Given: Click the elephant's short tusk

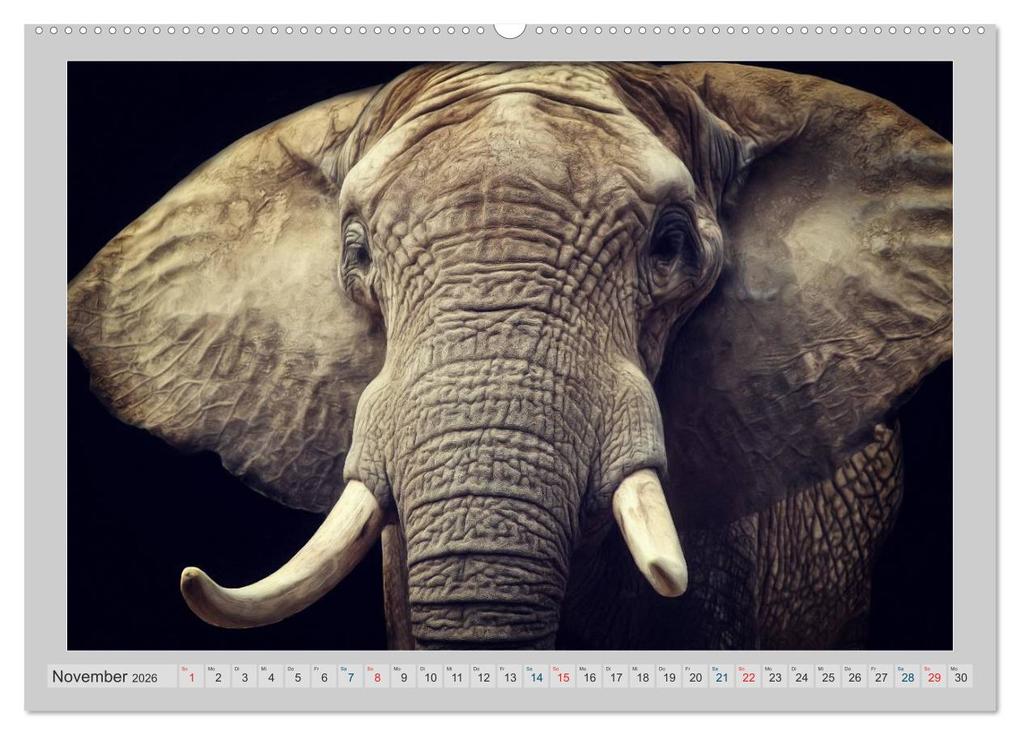Looking at the screenshot, I should (x=650, y=530).
